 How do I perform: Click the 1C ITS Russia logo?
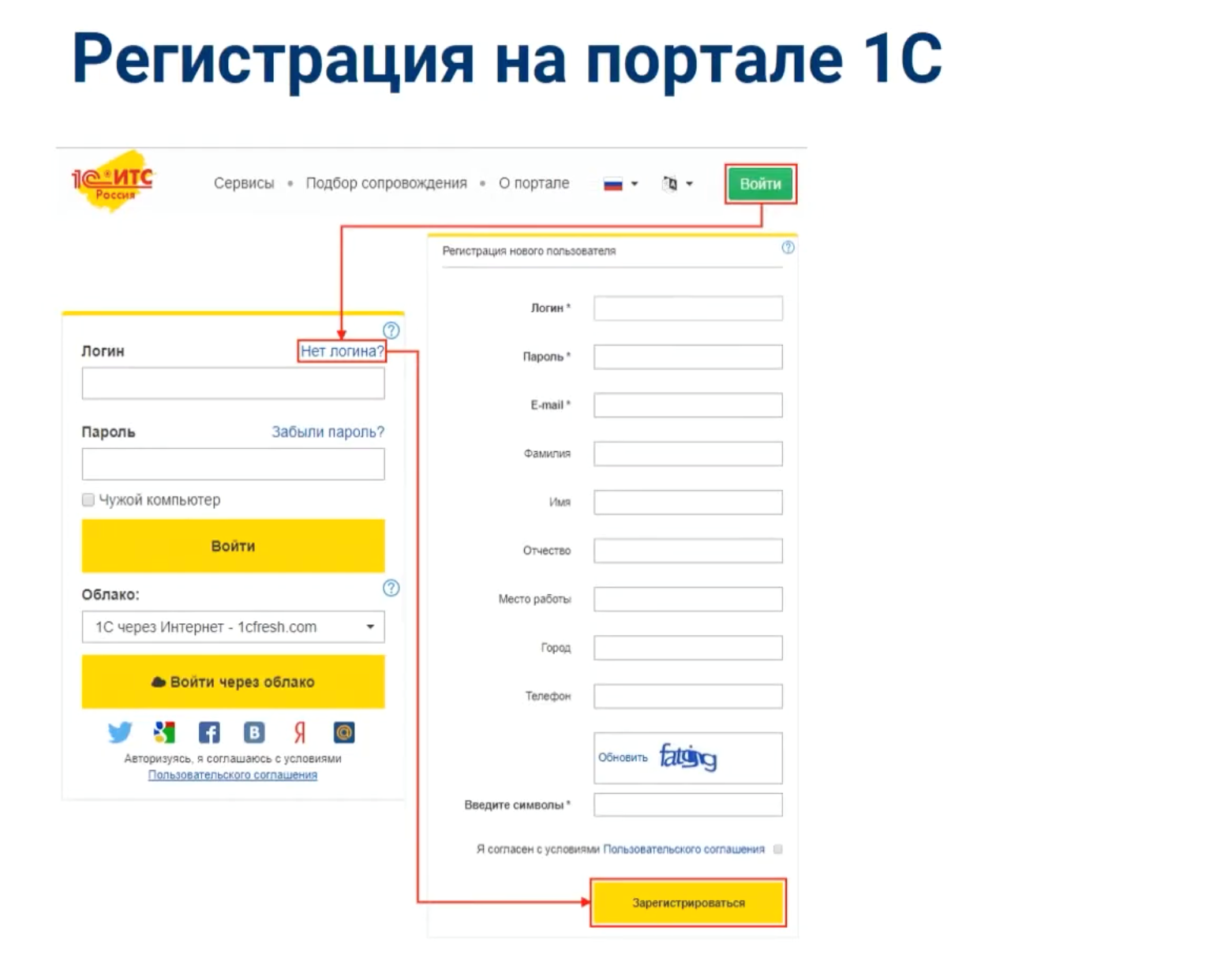113,182
